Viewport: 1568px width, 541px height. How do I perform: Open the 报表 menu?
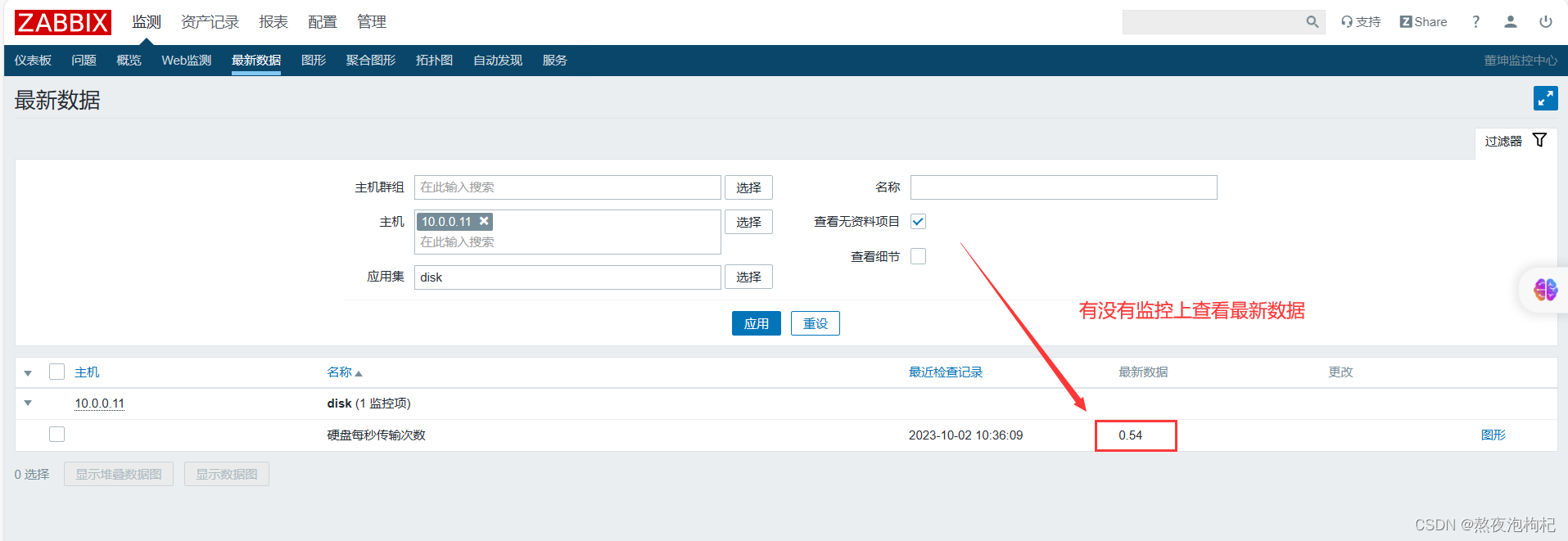tap(273, 22)
